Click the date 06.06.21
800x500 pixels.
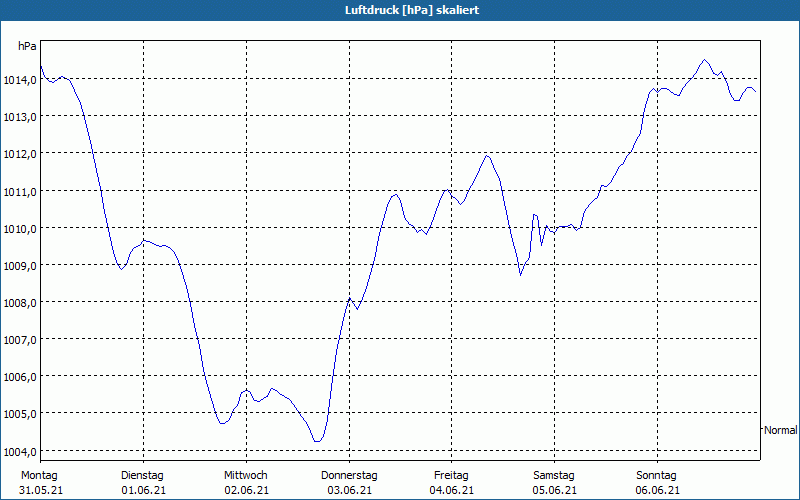[658, 490]
